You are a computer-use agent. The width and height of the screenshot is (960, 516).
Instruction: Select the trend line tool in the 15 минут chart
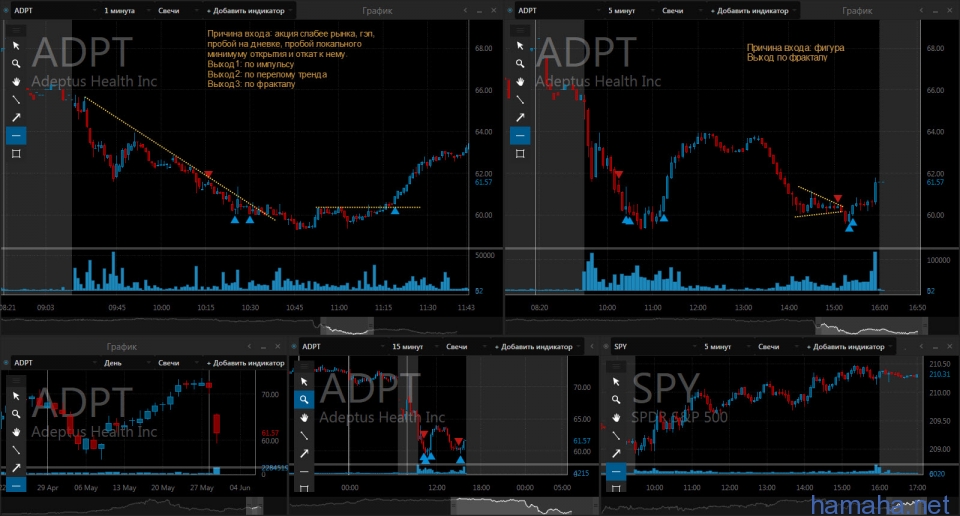tap(304, 435)
